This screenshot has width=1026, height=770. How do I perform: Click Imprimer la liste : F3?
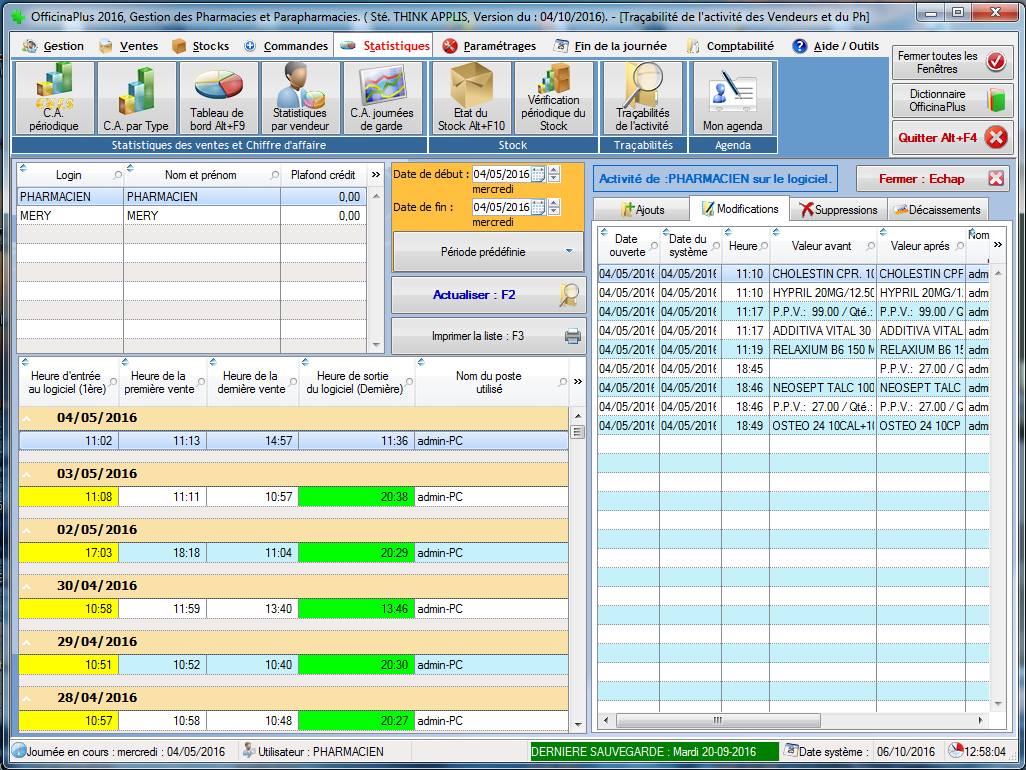(x=488, y=336)
